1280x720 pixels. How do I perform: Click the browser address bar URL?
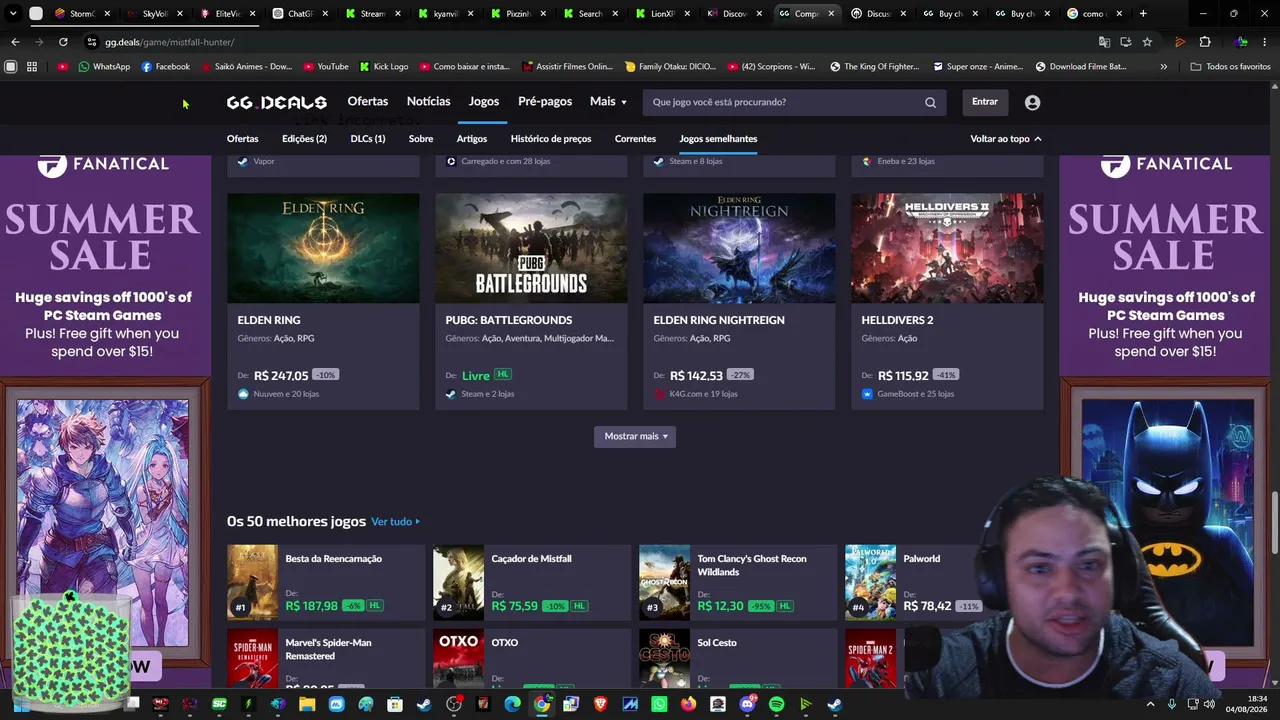(170, 42)
